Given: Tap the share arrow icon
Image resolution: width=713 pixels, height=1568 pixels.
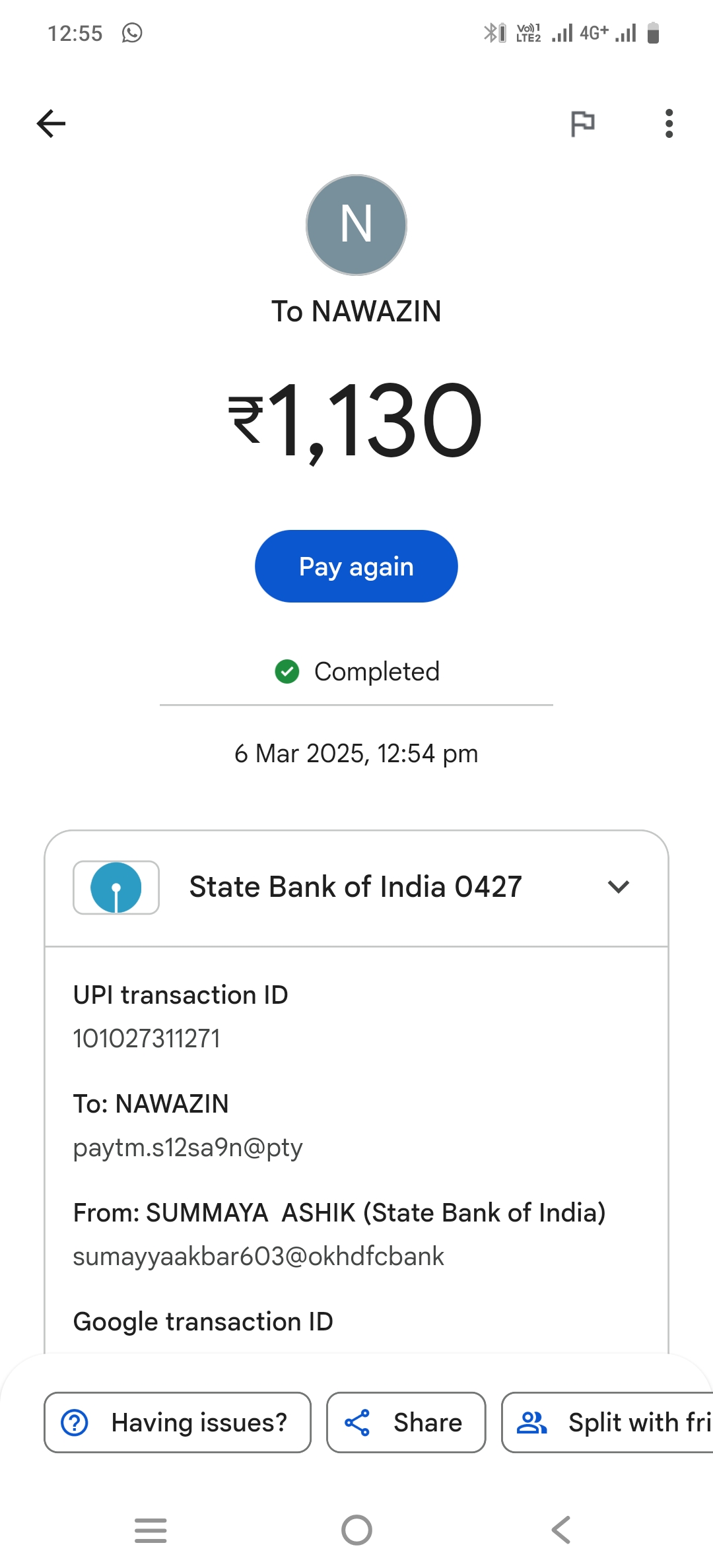Looking at the screenshot, I should (357, 1423).
